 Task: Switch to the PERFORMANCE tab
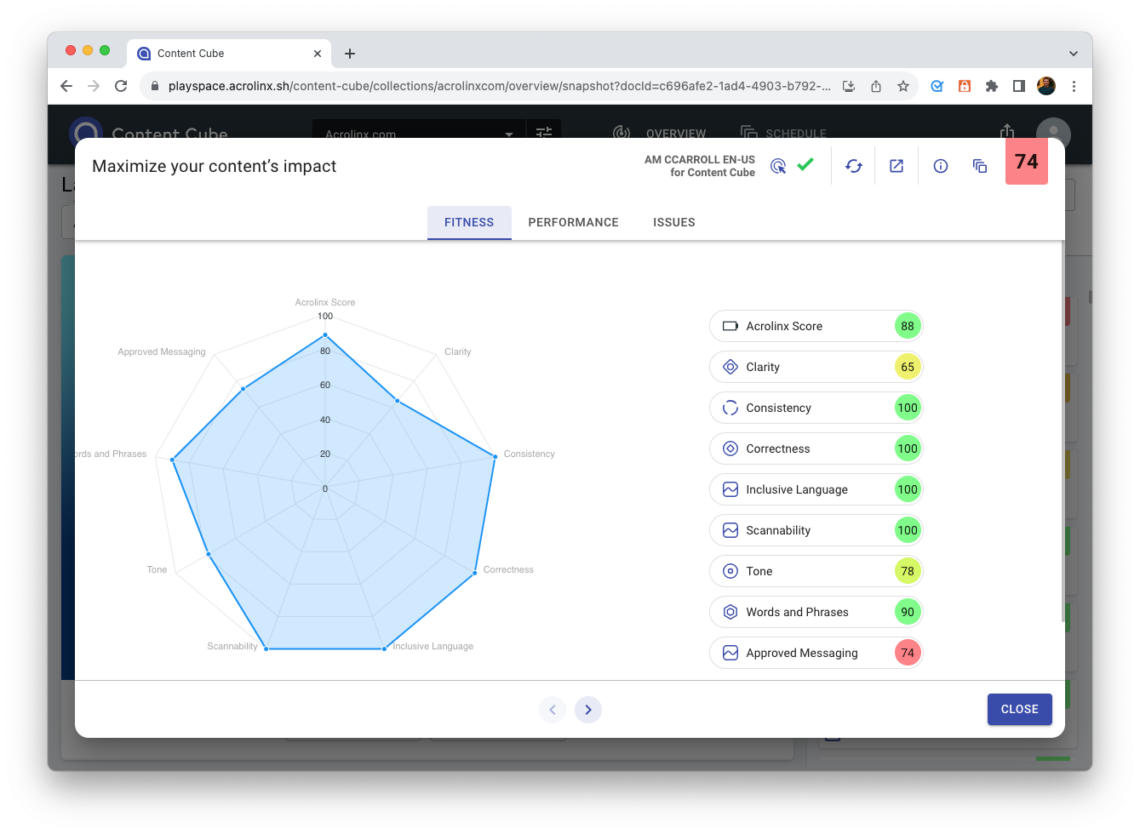(573, 222)
